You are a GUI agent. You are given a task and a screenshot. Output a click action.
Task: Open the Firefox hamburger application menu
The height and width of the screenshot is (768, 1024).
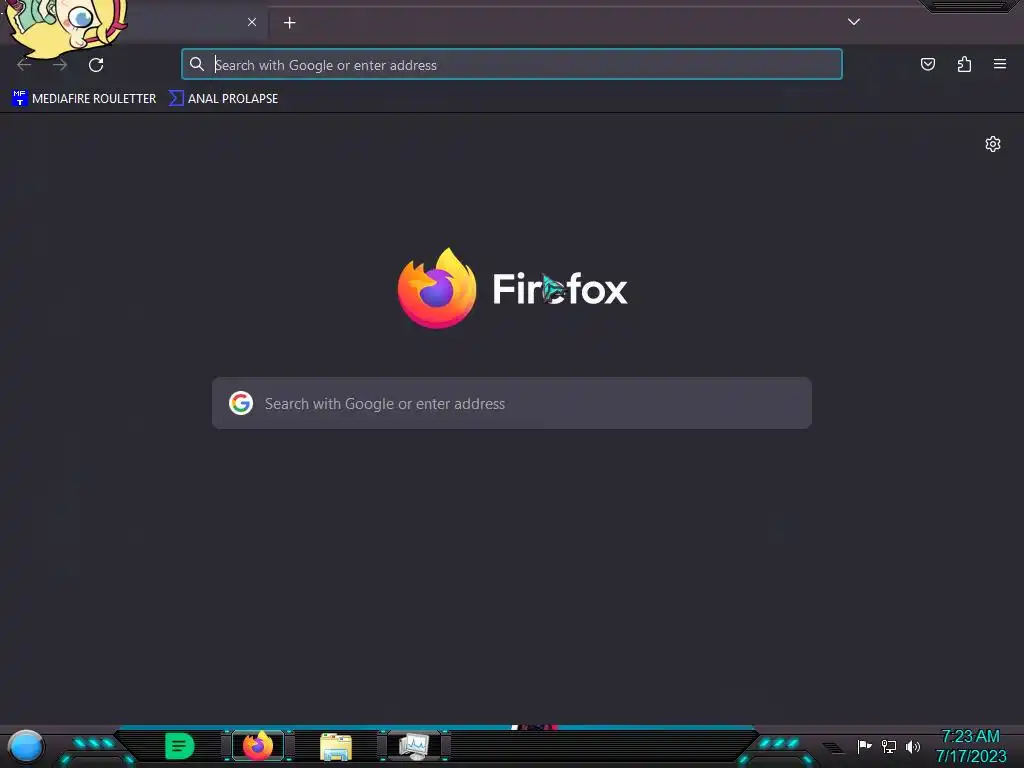pos(1000,64)
